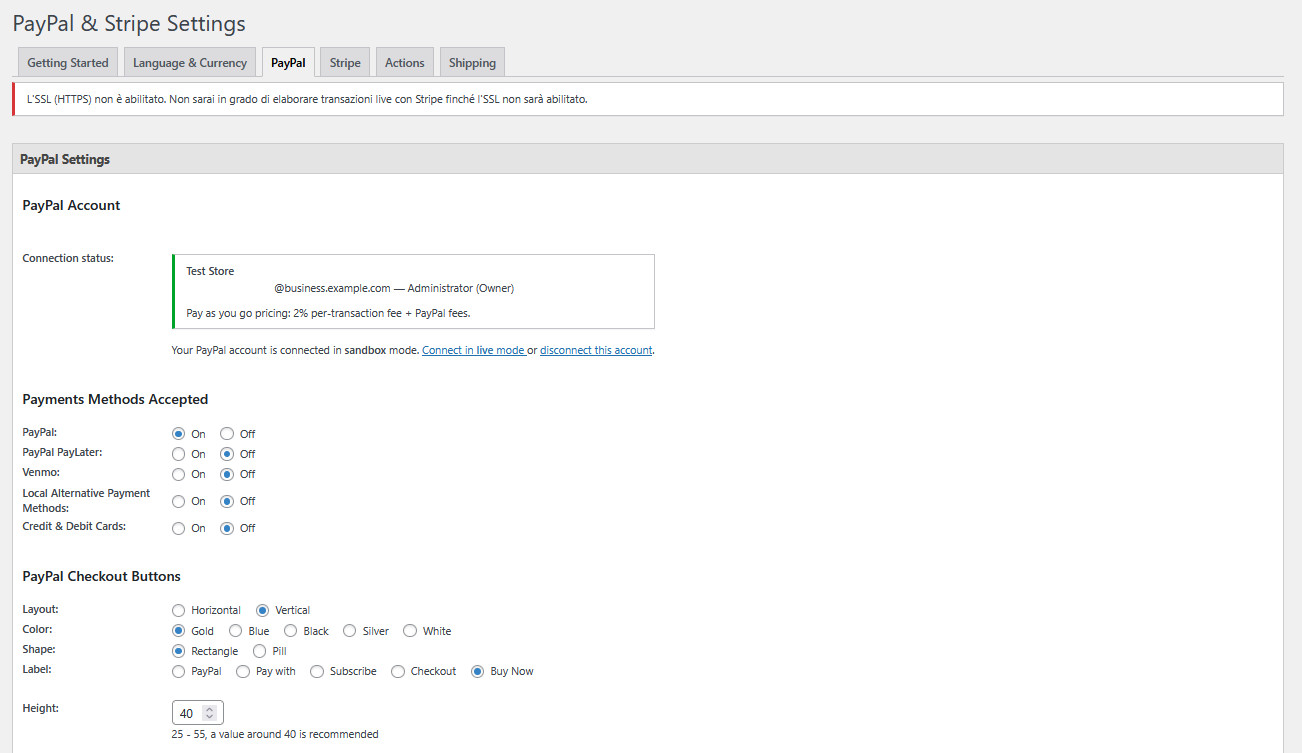
Task: Increase Height with the stepper up arrow
Action: coord(210,707)
